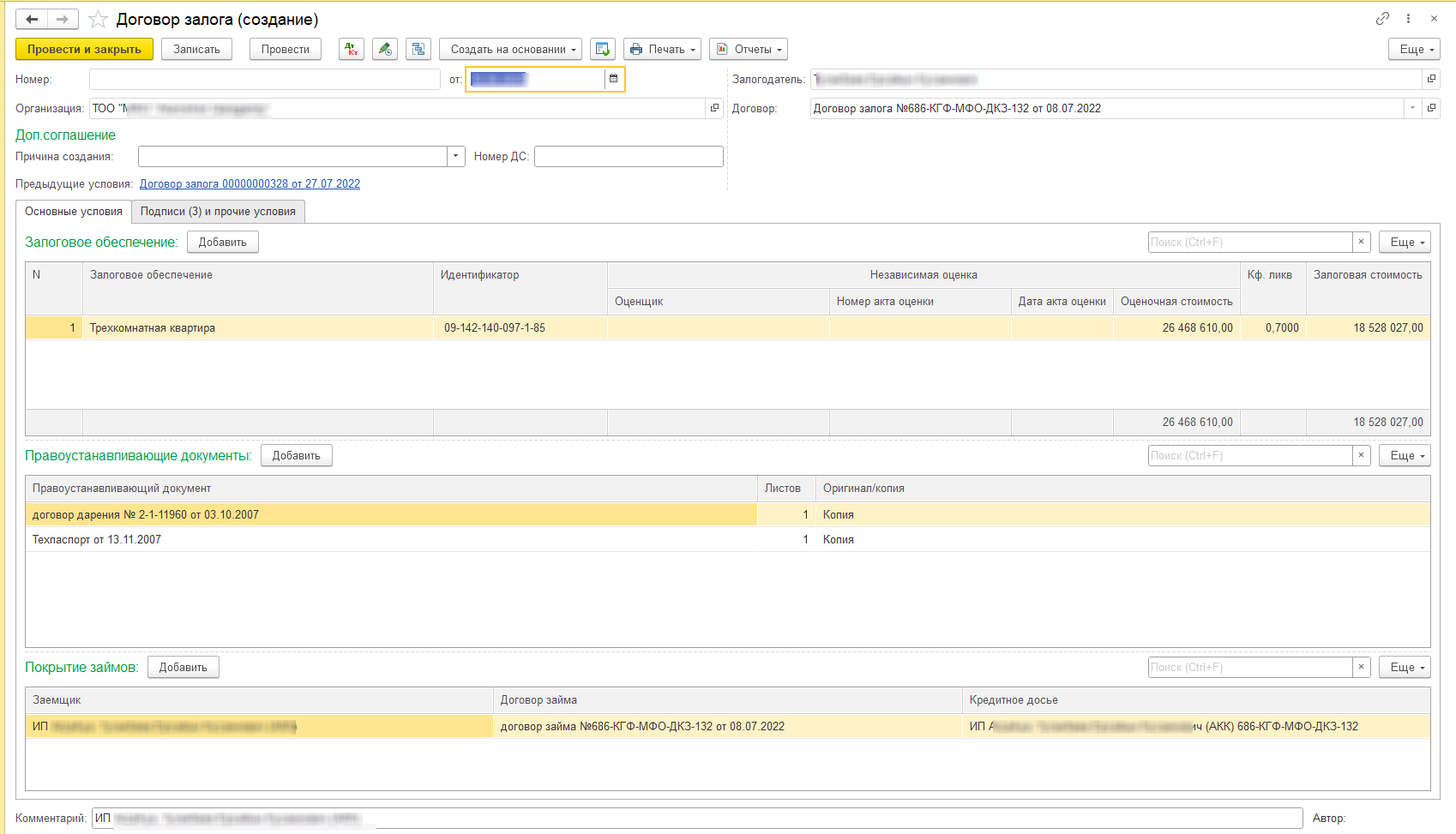Select the Кредитное досье cell ending in (АКК)

pyautogui.click(x=1196, y=726)
